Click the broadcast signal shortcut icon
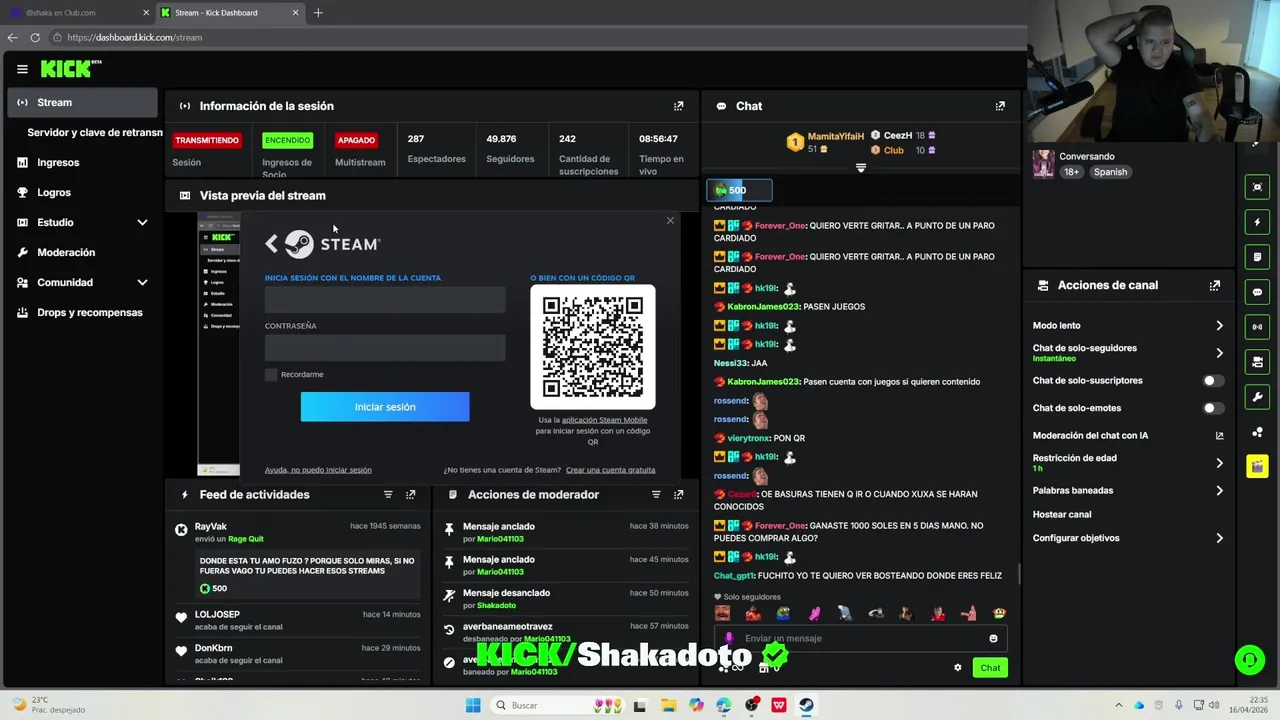The image size is (1280, 720). tap(1257, 327)
